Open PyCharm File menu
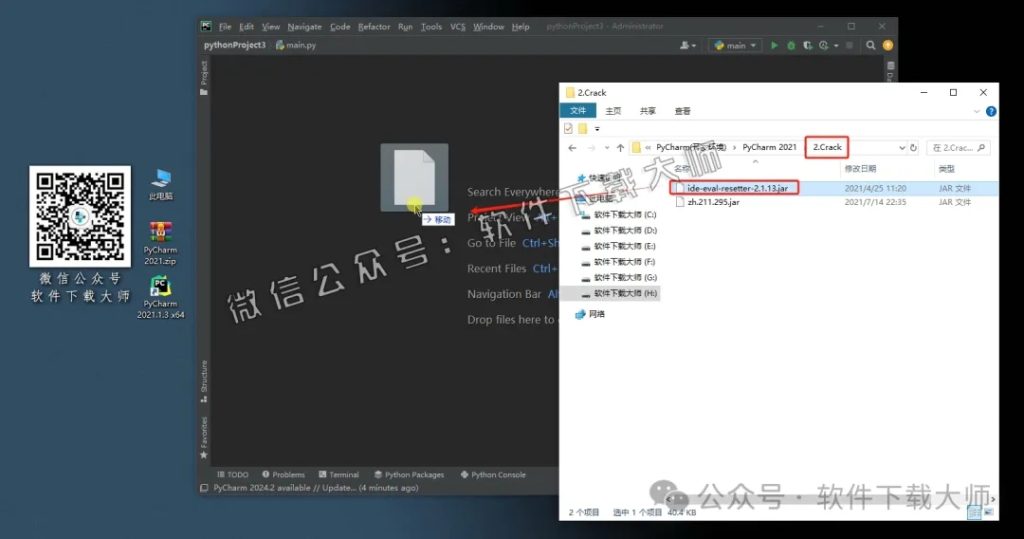This screenshot has height=539, width=1024. pyautogui.click(x=225, y=27)
